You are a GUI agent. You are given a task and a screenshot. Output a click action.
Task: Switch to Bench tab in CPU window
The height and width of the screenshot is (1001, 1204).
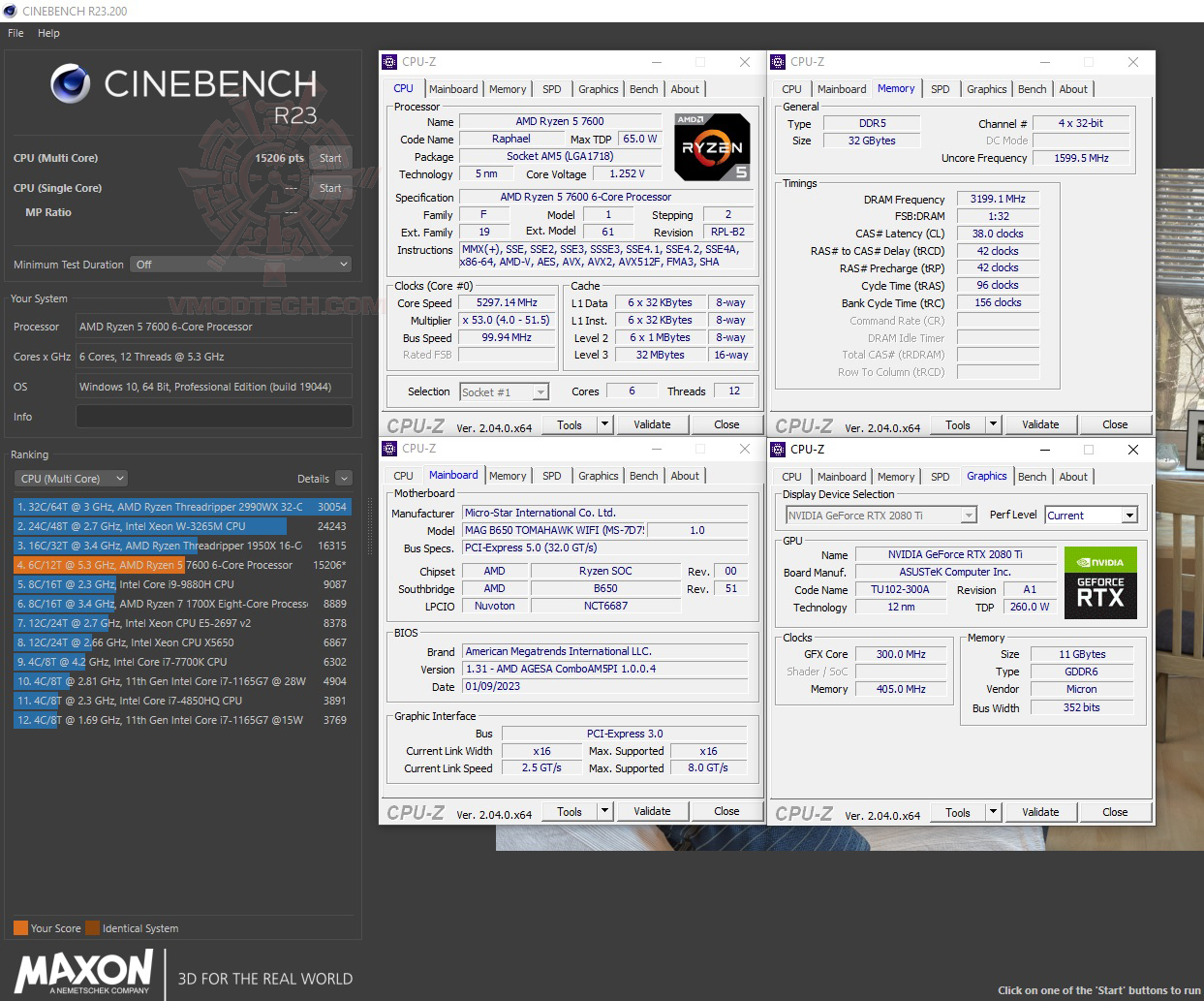[643, 89]
